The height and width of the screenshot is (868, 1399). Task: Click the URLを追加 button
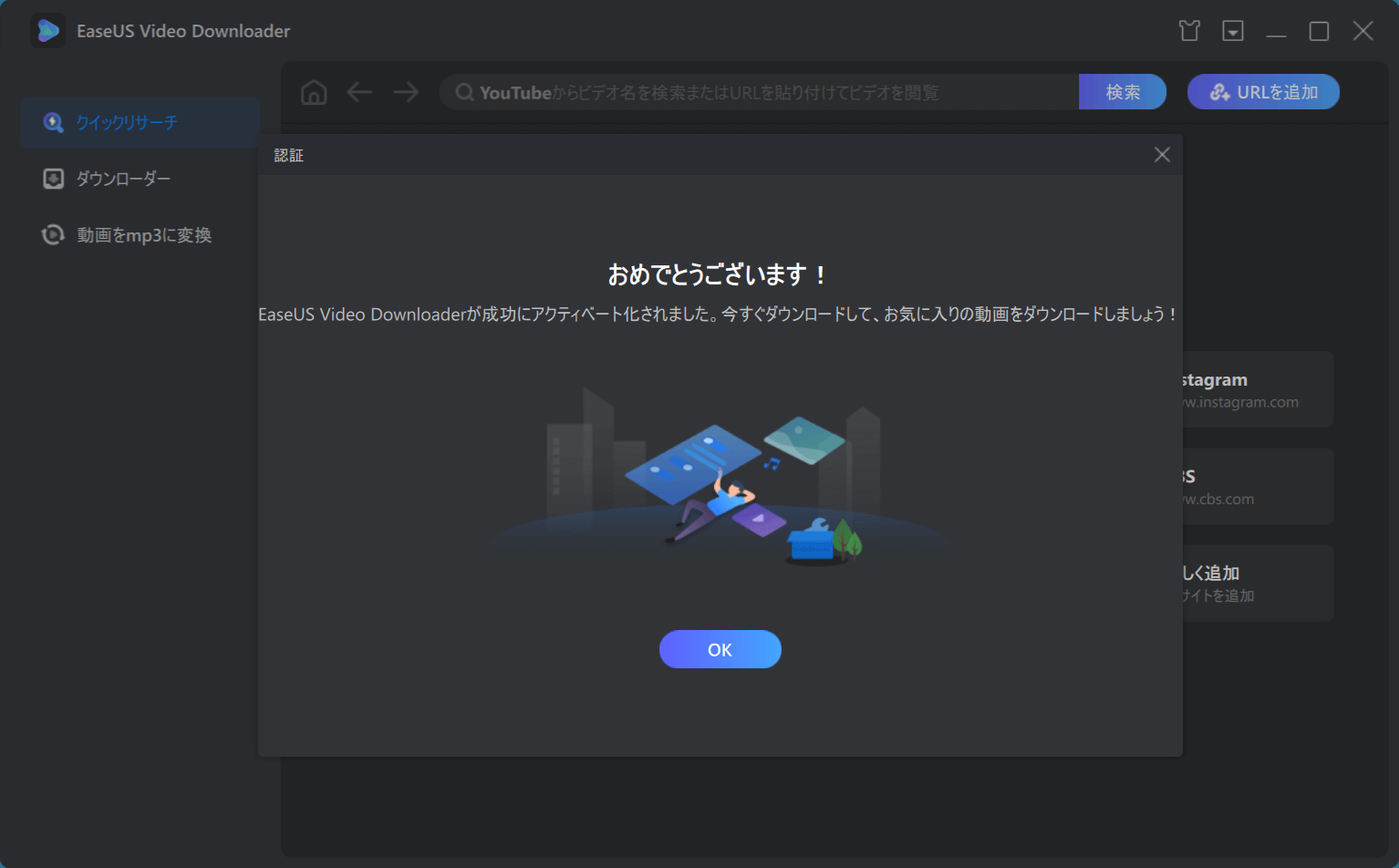(x=1263, y=92)
